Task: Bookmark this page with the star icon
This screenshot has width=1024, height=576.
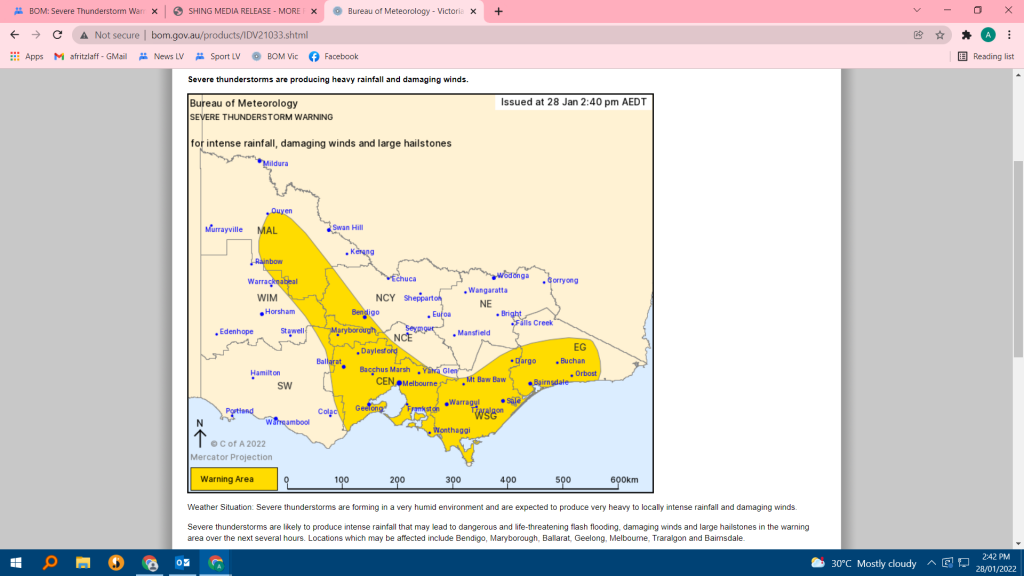Action: 940,35
